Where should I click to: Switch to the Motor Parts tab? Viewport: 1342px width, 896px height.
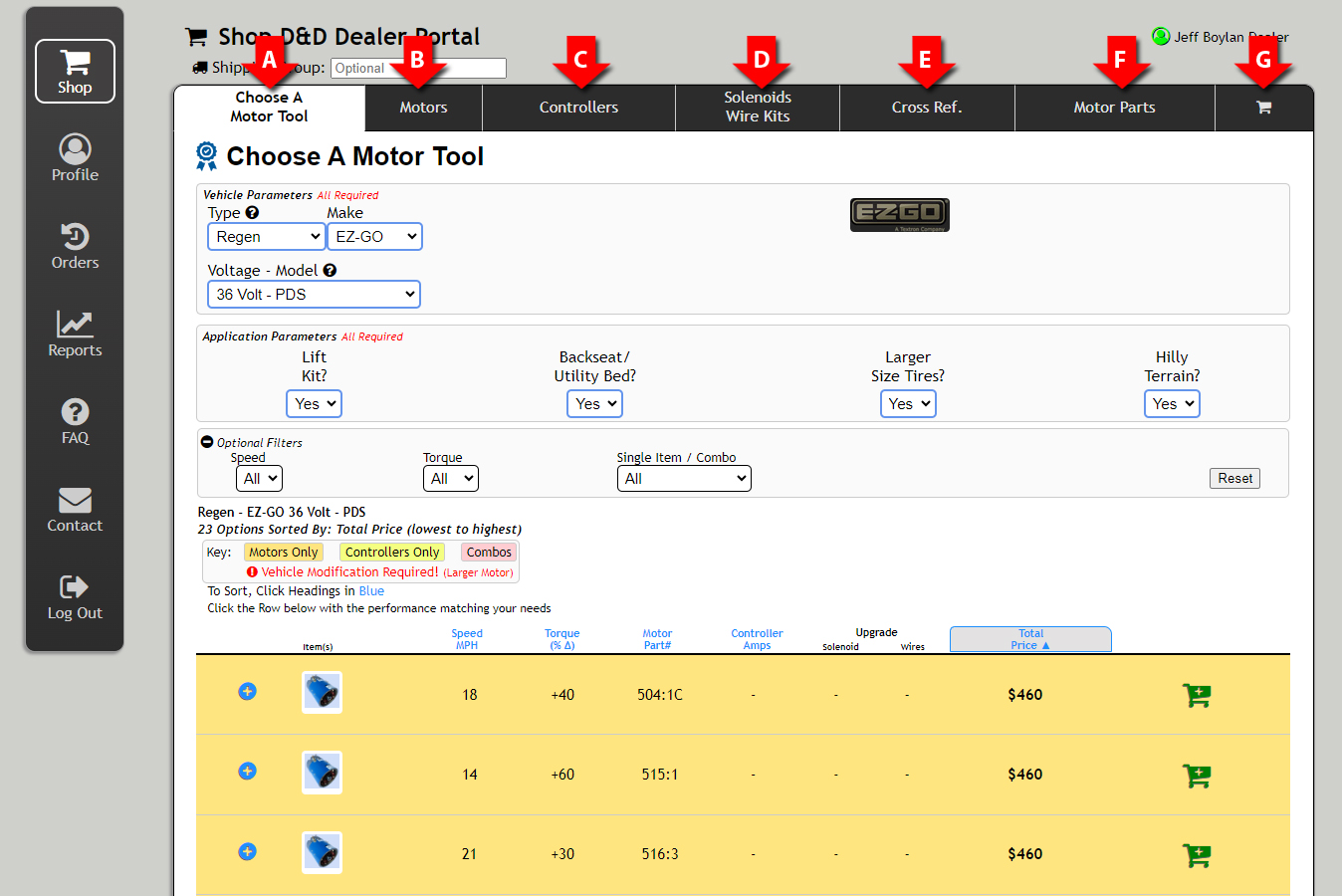tap(1114, 108)
